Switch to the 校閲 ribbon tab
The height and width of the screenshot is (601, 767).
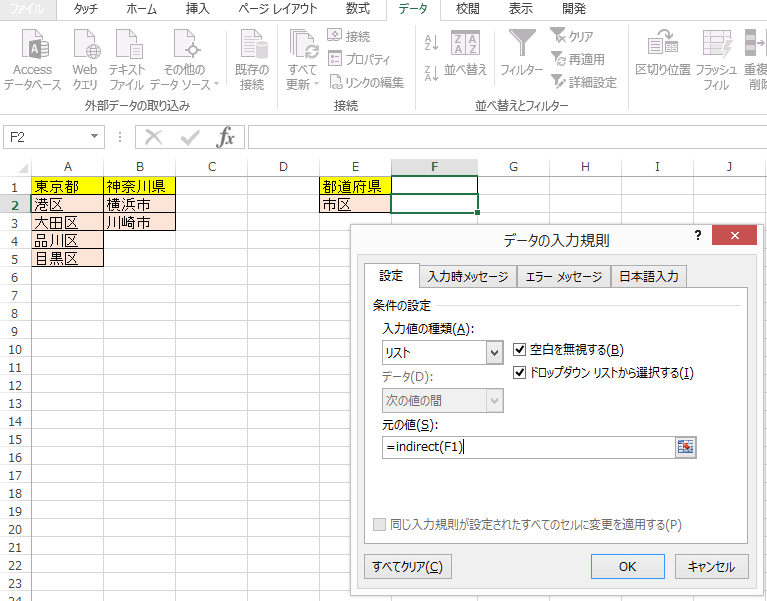(x=467, y=9)
